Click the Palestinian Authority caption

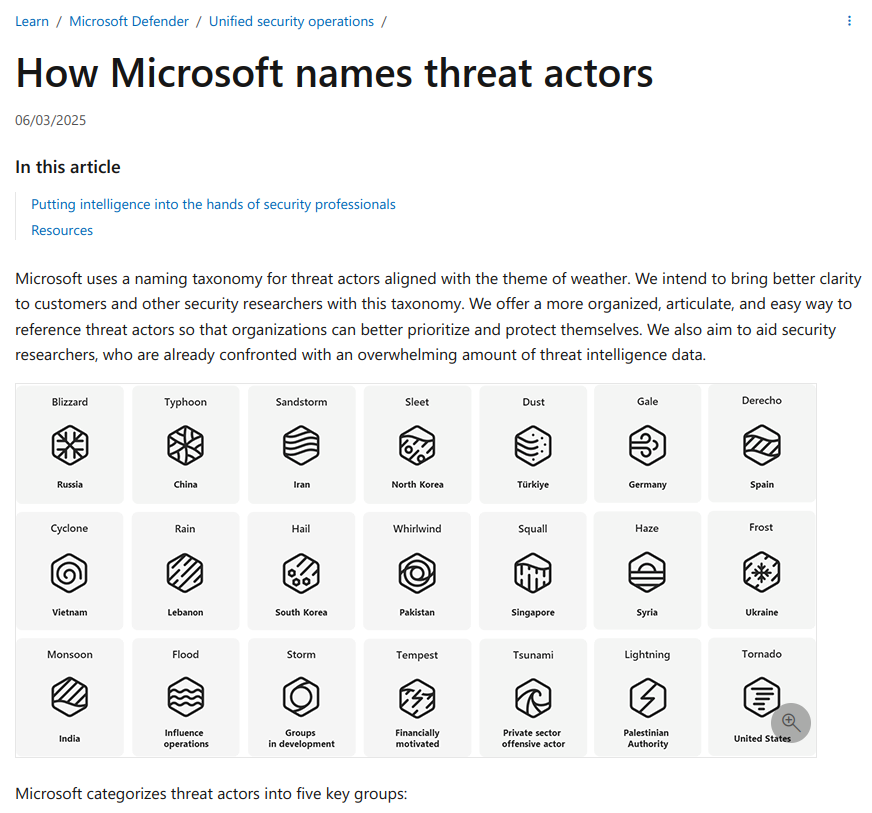pos(647,738)
